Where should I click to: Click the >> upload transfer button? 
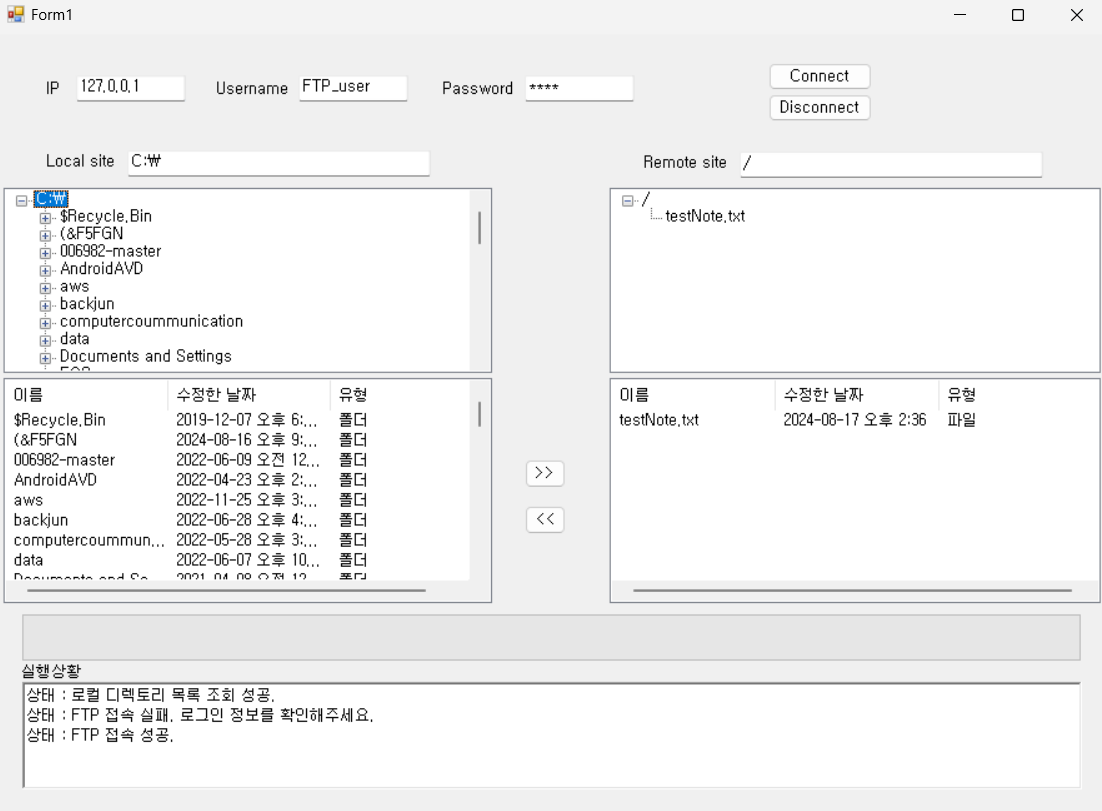544,473
